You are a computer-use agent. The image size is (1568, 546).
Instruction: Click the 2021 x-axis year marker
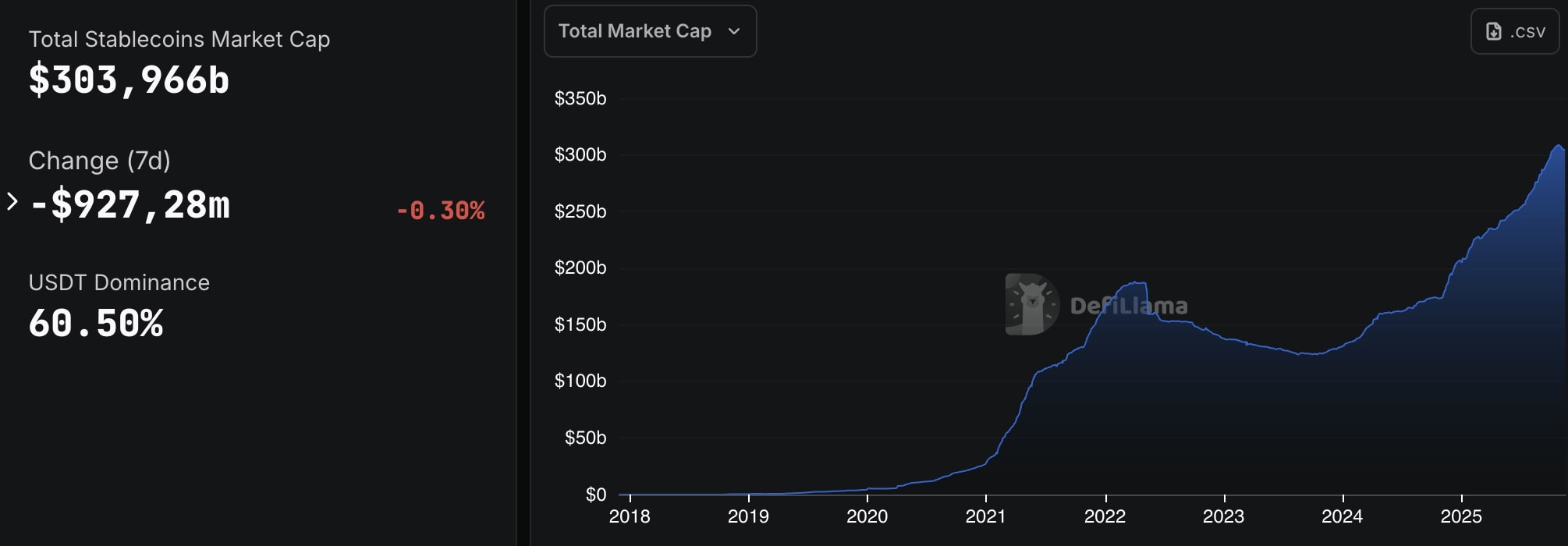[985, 516]
